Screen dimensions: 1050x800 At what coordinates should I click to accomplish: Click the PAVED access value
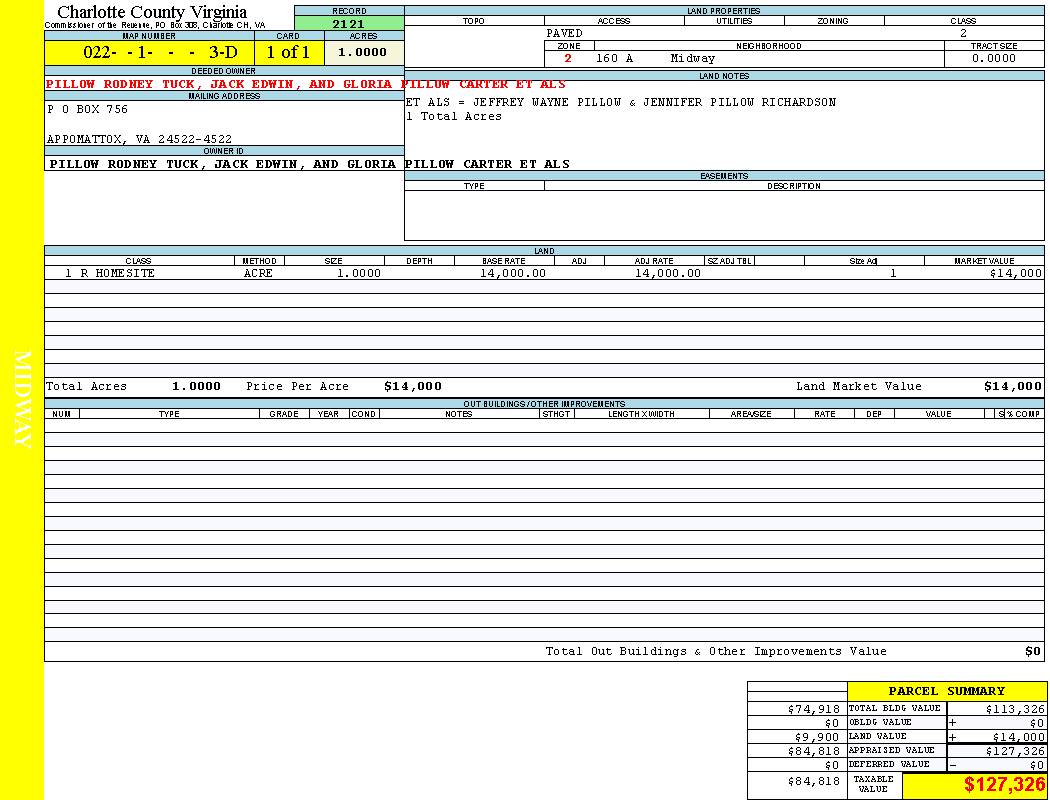coord(565,33)
